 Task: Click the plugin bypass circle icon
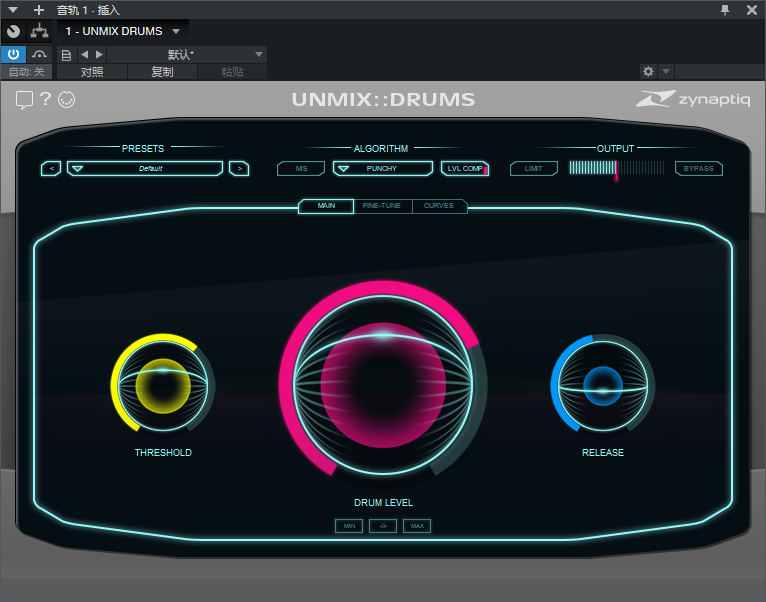(x=14, y=31)
